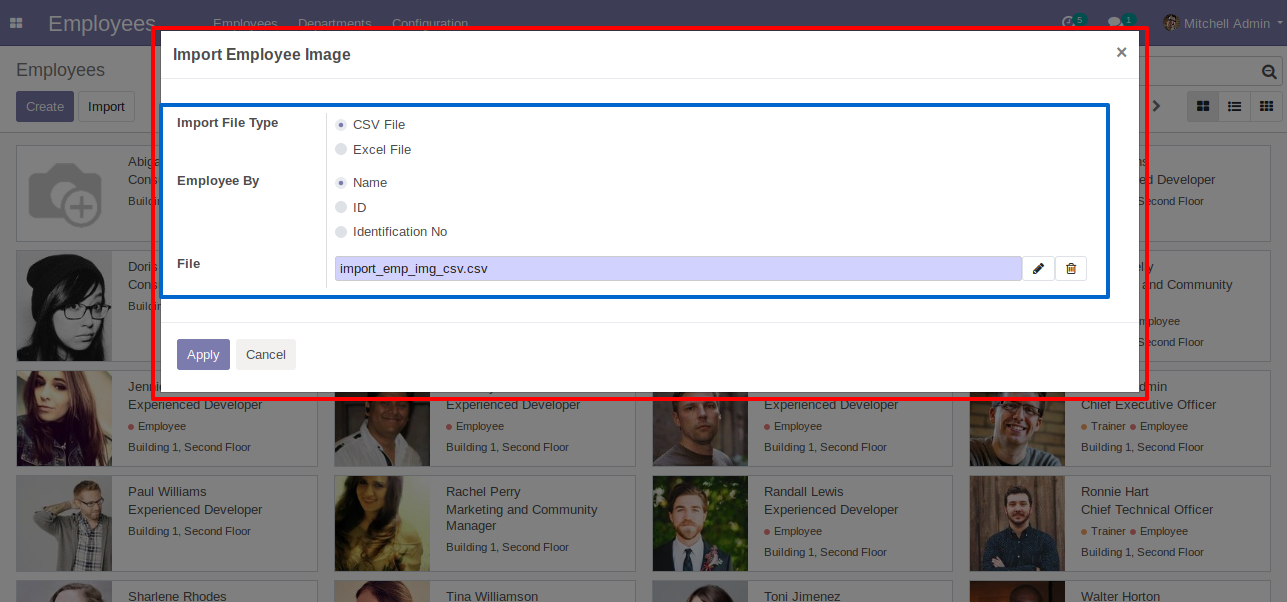Click the trash icon to clear file

tap(1071, 268)
